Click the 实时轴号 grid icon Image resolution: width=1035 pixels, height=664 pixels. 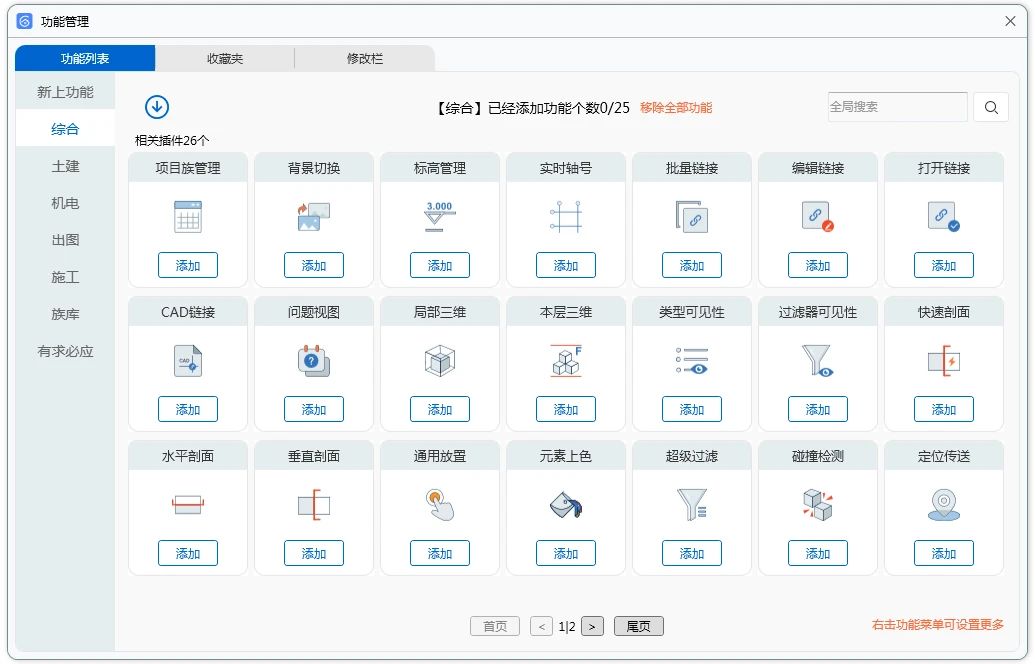click(566, 217)
